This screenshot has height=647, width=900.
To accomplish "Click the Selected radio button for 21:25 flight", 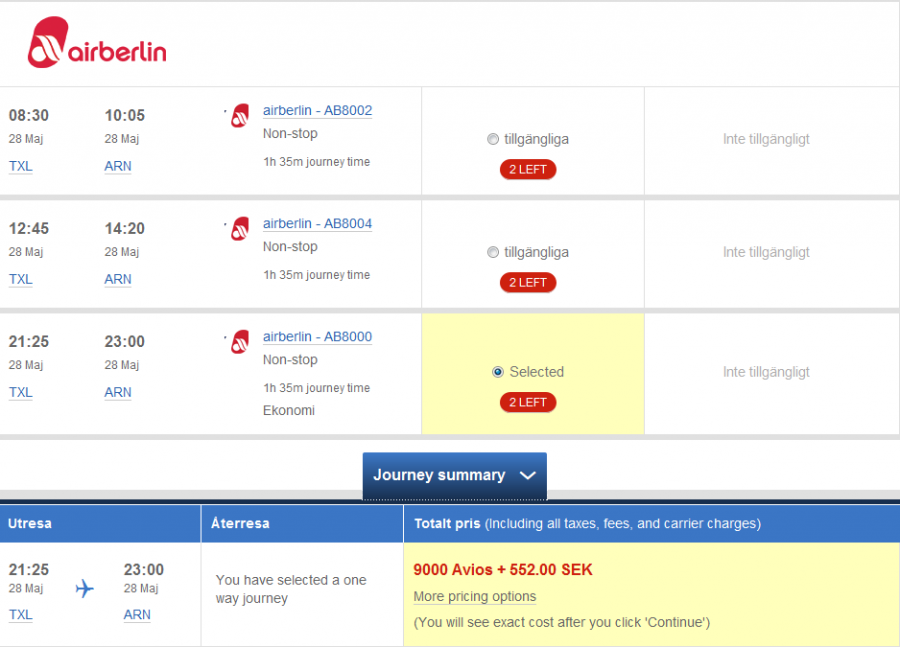I will click(x=498, y=372).
